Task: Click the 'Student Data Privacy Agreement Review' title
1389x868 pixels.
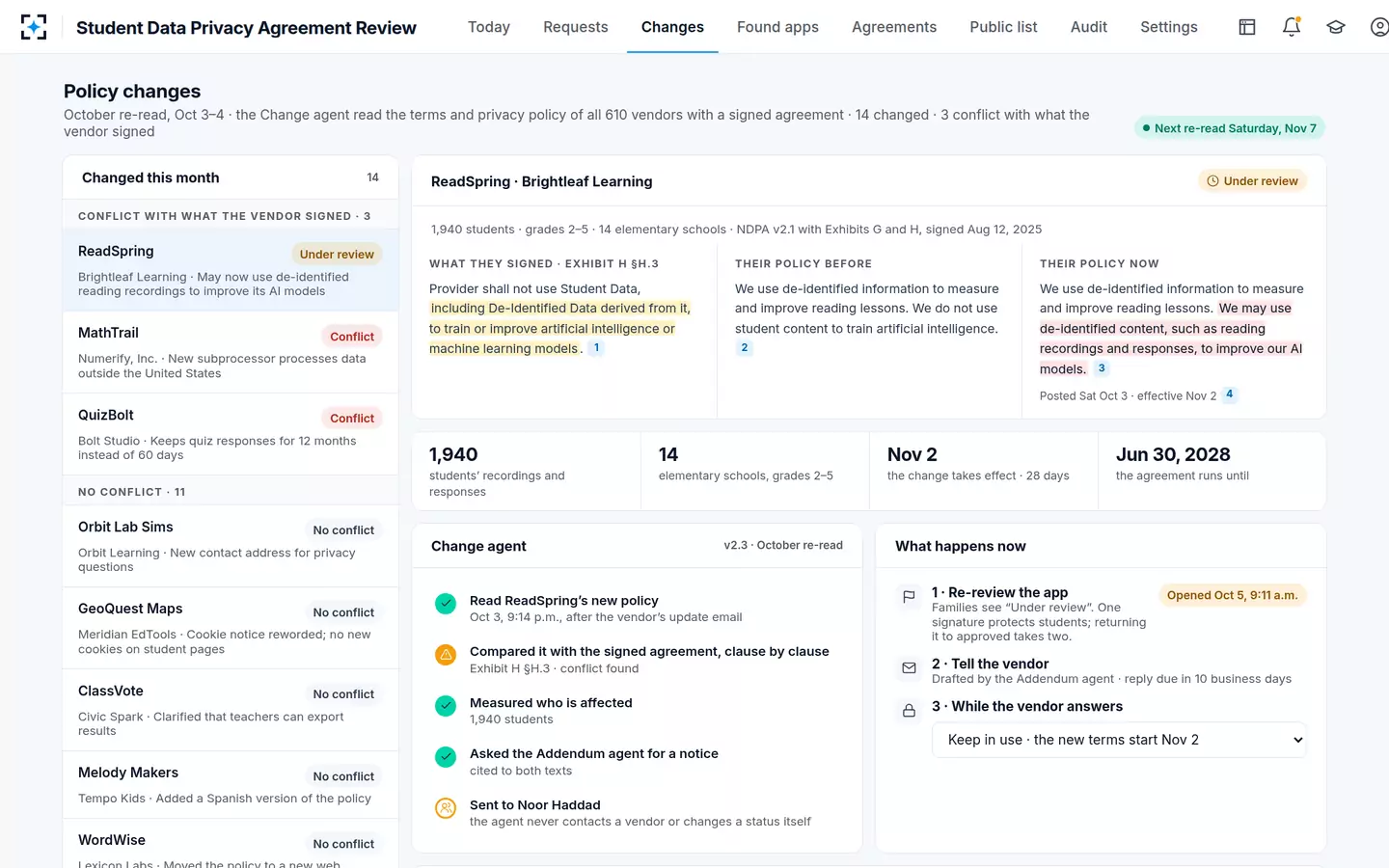Action: [x=246, y=28]
